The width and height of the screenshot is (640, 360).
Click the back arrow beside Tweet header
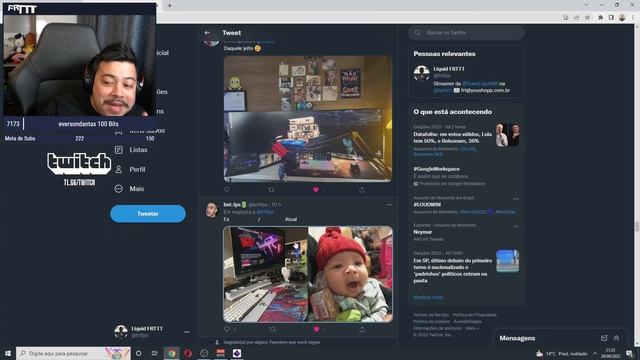tap(207, 33)
